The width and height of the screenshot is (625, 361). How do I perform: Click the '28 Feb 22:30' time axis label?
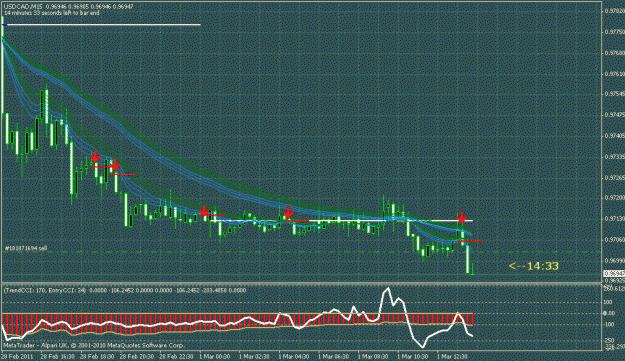176,356
